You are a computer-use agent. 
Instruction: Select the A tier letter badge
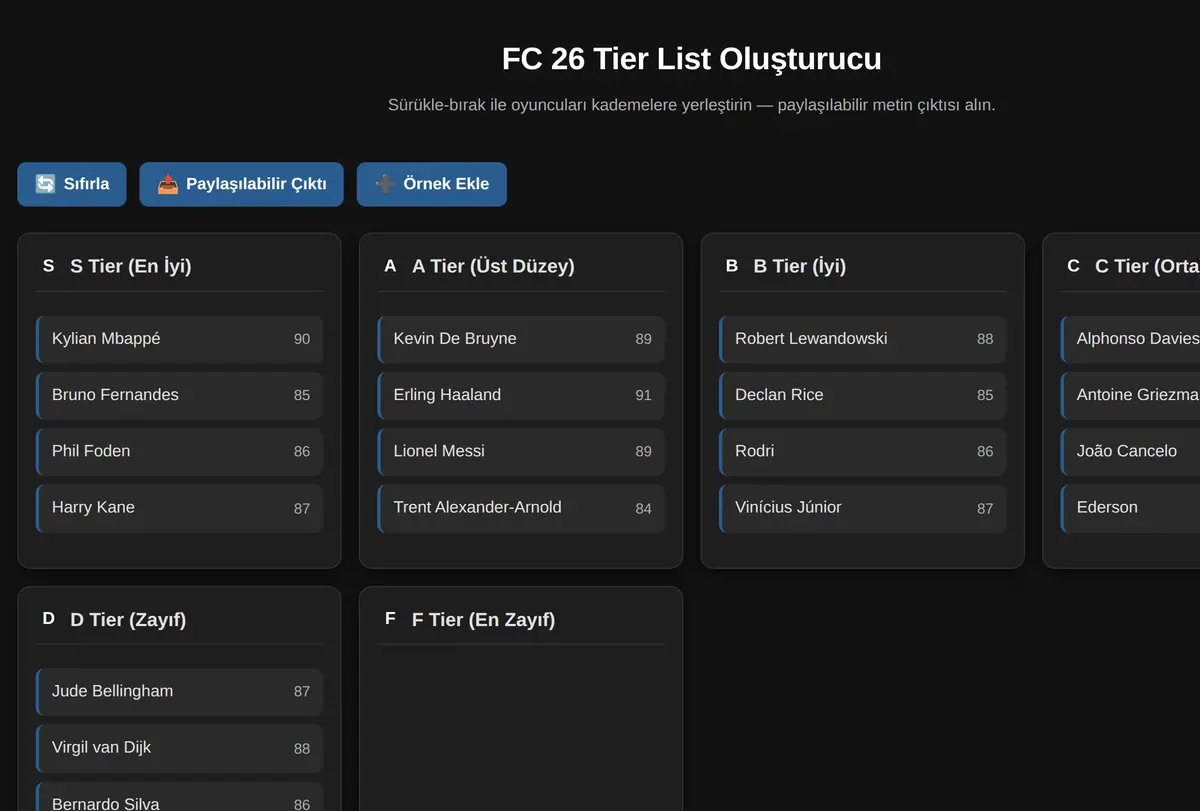390,266
